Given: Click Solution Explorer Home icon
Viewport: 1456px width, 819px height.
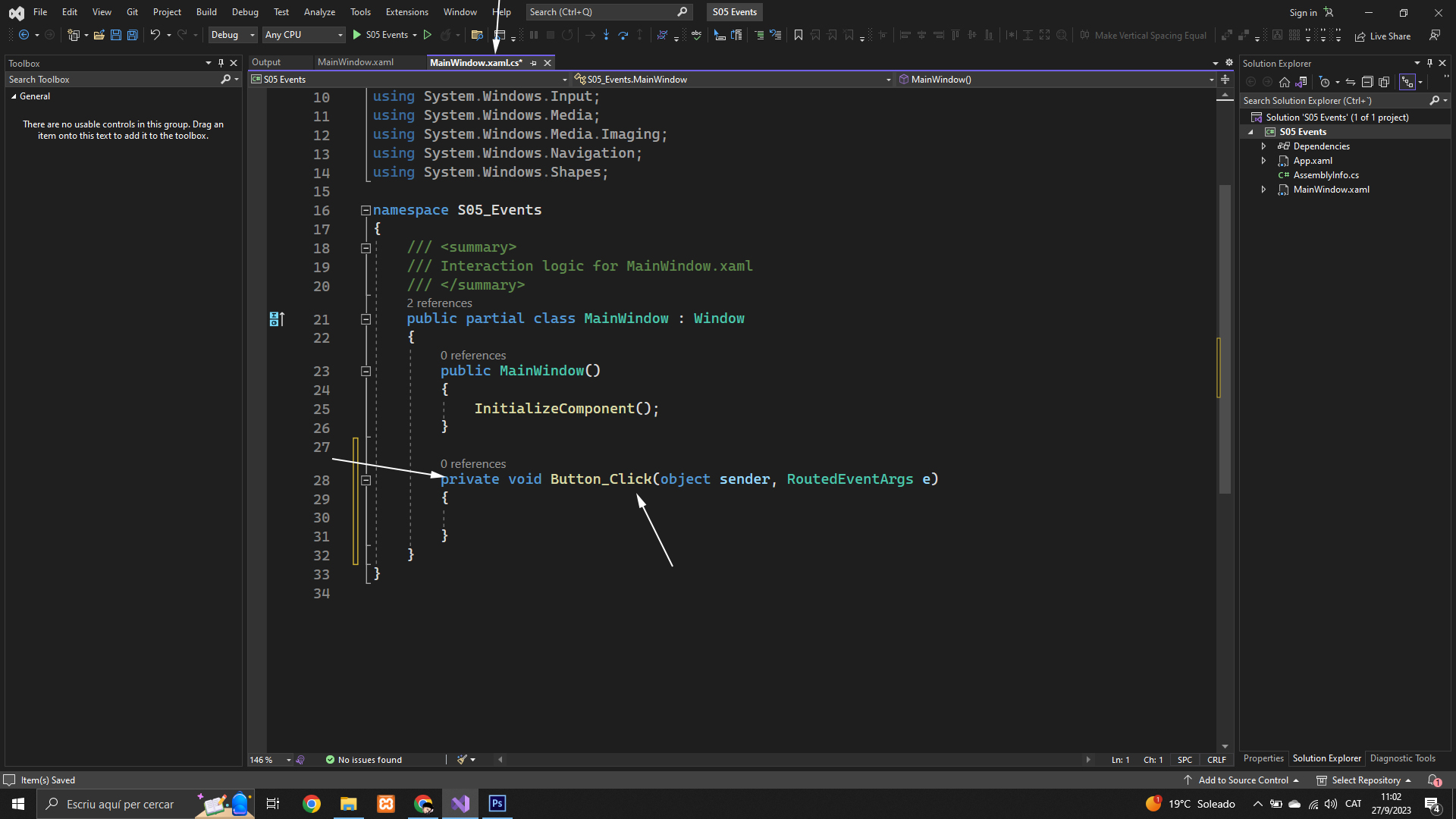Looking at the screenshot, I should 1284,82.
